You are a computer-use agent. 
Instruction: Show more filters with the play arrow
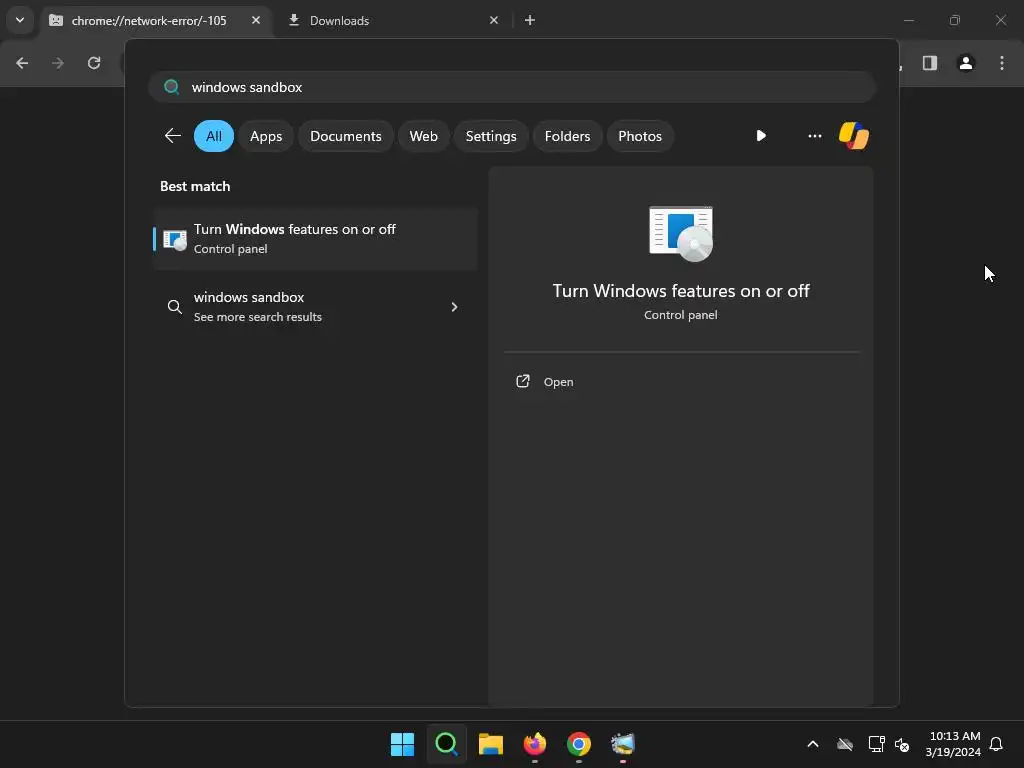(761, 136)
